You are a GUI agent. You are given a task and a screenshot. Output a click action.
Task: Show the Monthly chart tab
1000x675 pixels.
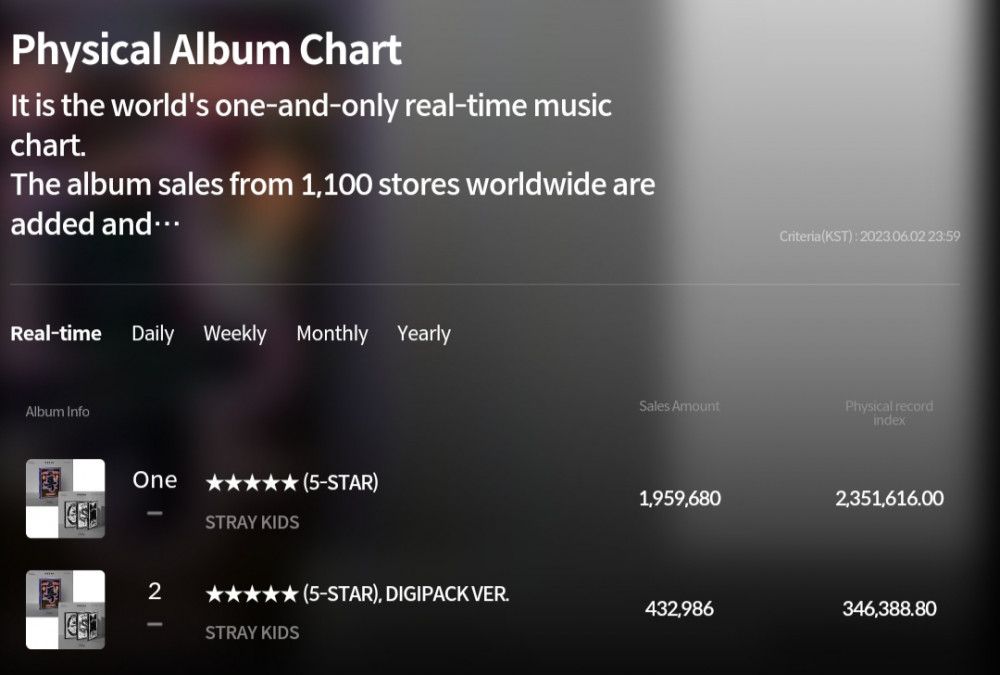pos(332,334)
